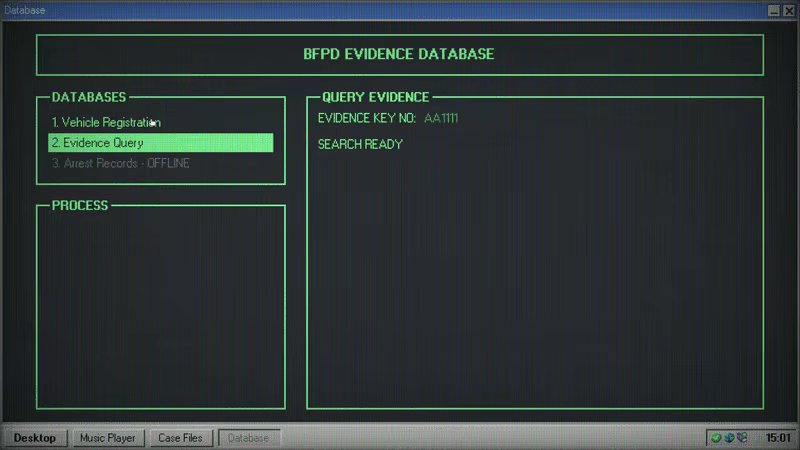Image resolution: width=800 pixels, height=450 pixels.
Task: Click the 15:01 clock in tray
Action: [778, 438]
